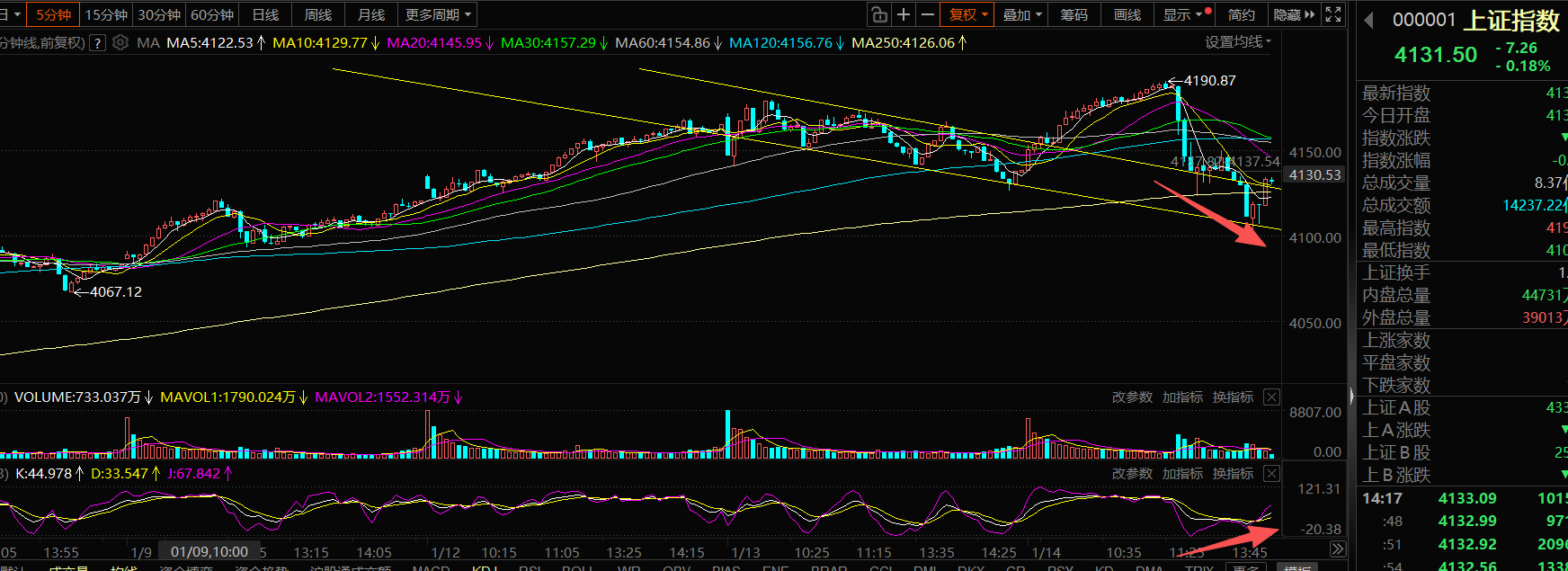This screenshot has width=1568, height=571.
Task: Click 换指标 in the KDJ panel
Action: tap(1233, 474)
